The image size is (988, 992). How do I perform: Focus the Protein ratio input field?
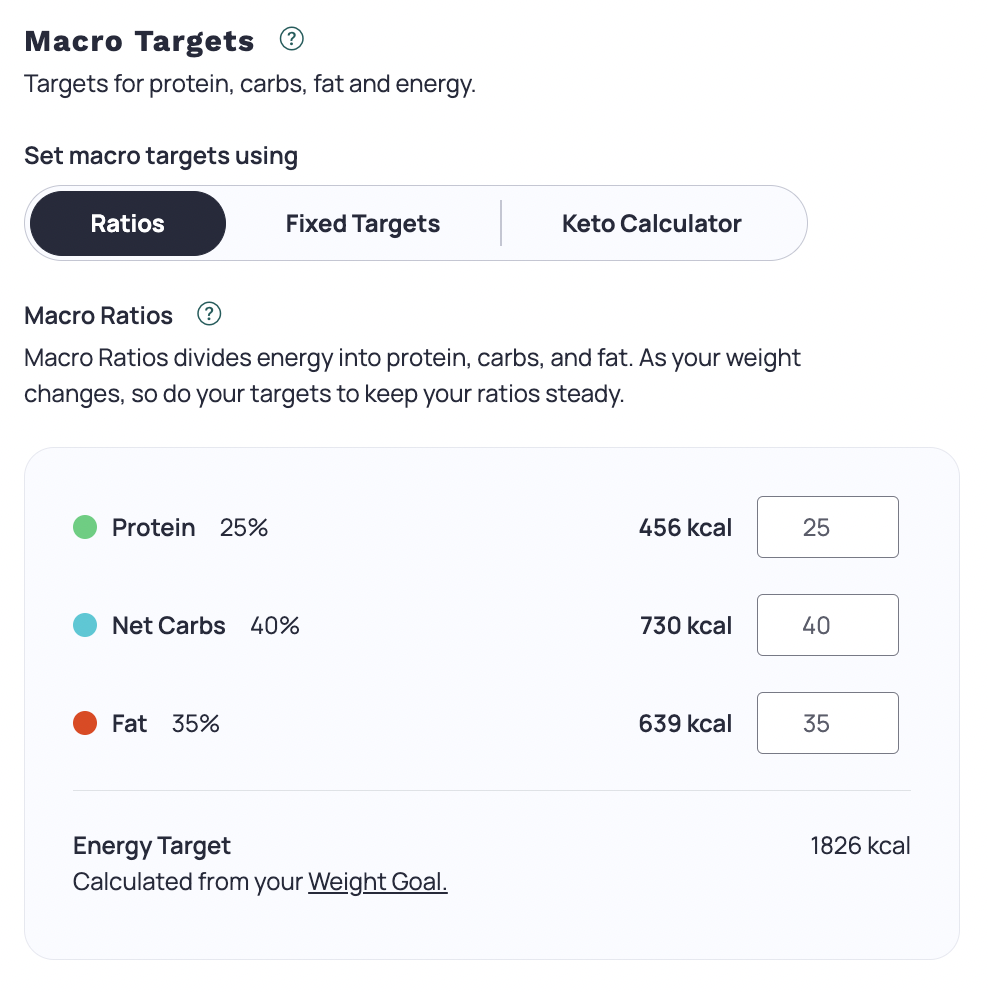click(x=827, y=527)
